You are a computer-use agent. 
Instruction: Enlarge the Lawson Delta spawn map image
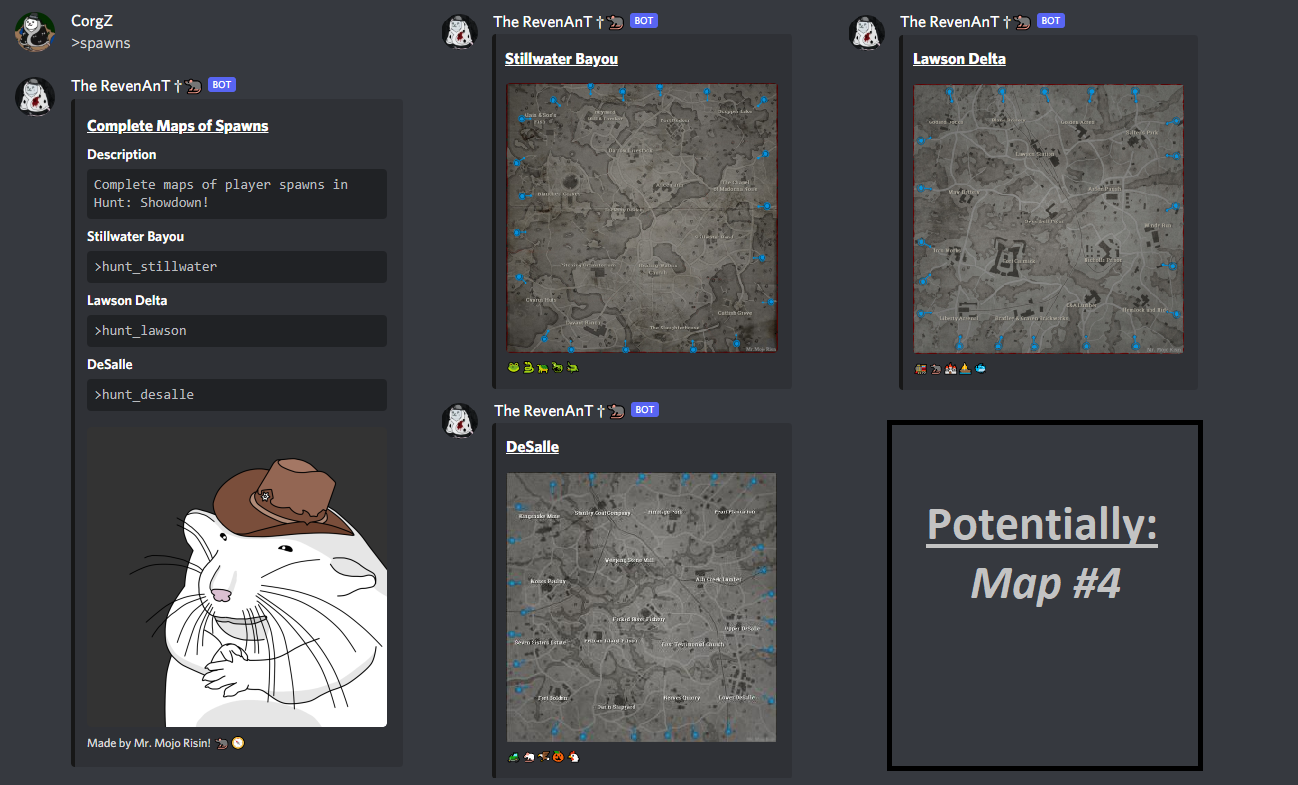[x=1048, y=218]
